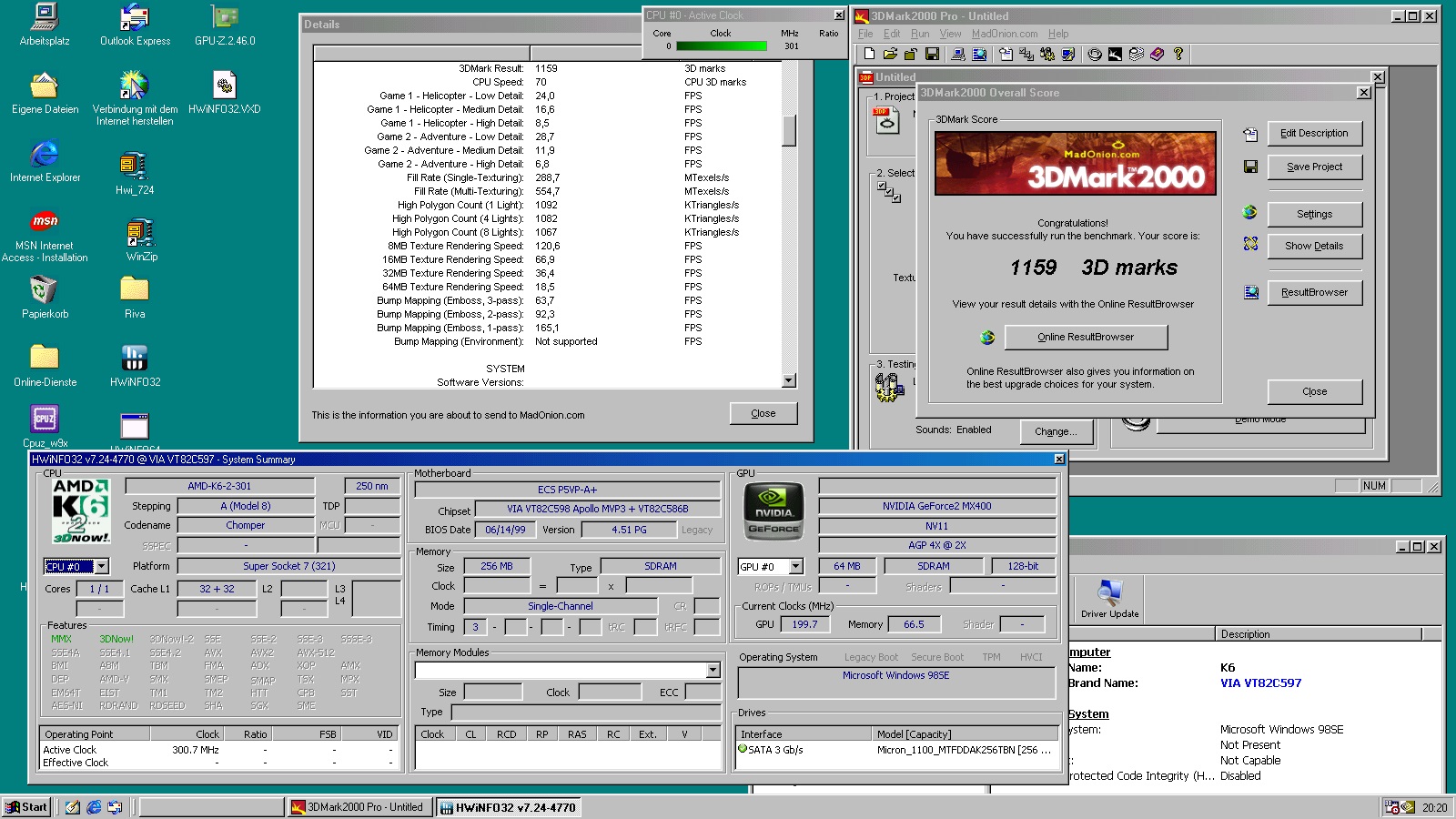This screenshot has width=1456, height=819.
Task: Select the Hwi_724 desktop icon
Action: [x=135, y=173]
